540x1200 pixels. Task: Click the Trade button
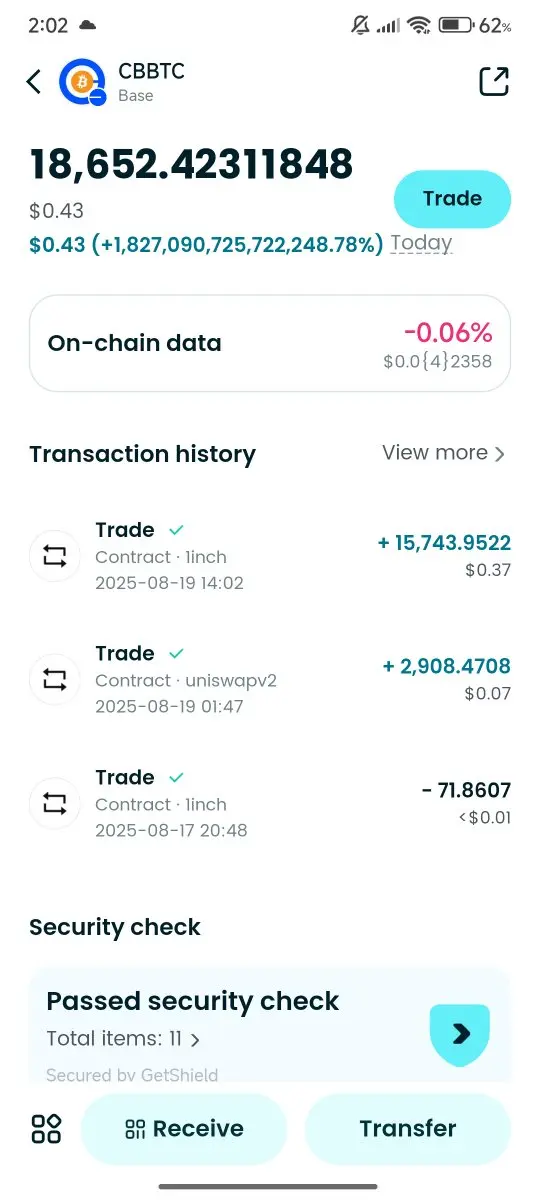452,199
